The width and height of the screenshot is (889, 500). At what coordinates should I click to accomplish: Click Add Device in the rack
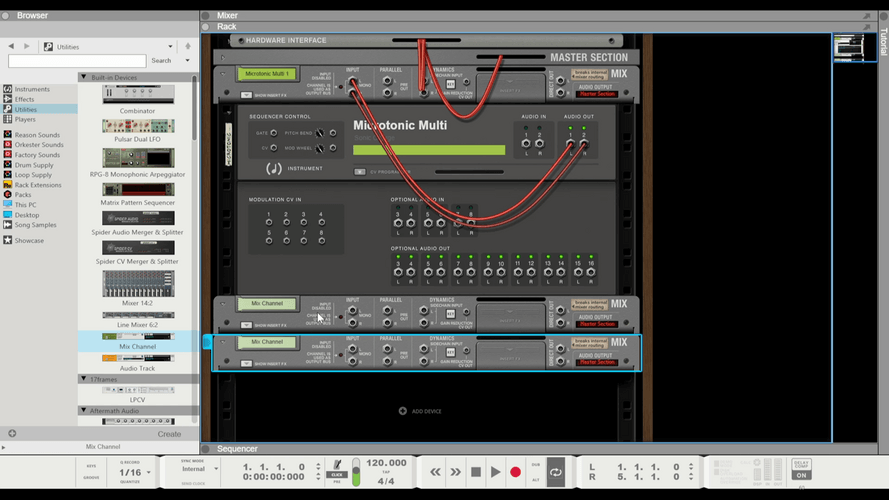click(x=420, y=411)
